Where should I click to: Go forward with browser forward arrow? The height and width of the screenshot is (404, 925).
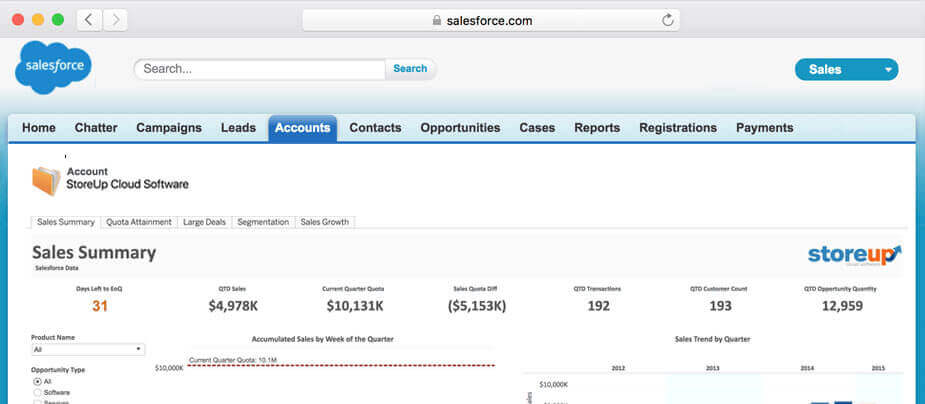click(115, 20)
